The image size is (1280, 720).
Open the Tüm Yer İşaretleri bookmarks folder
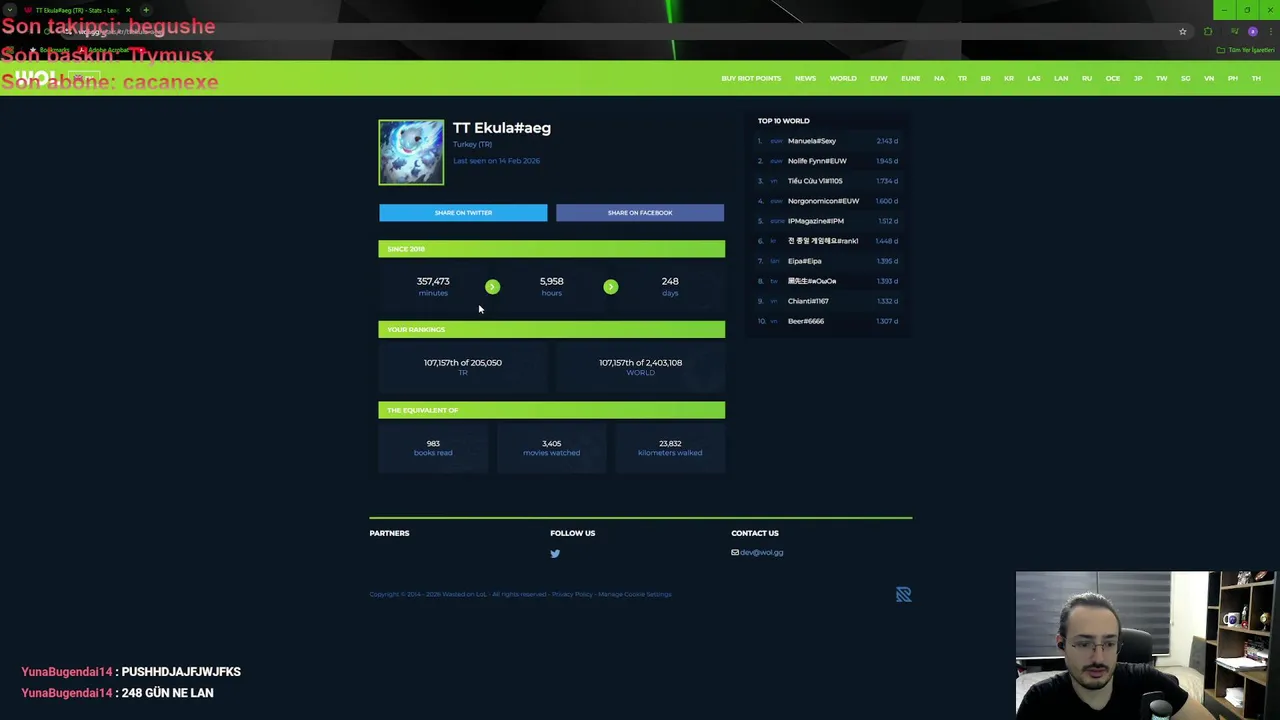[x=1246, y=50]
